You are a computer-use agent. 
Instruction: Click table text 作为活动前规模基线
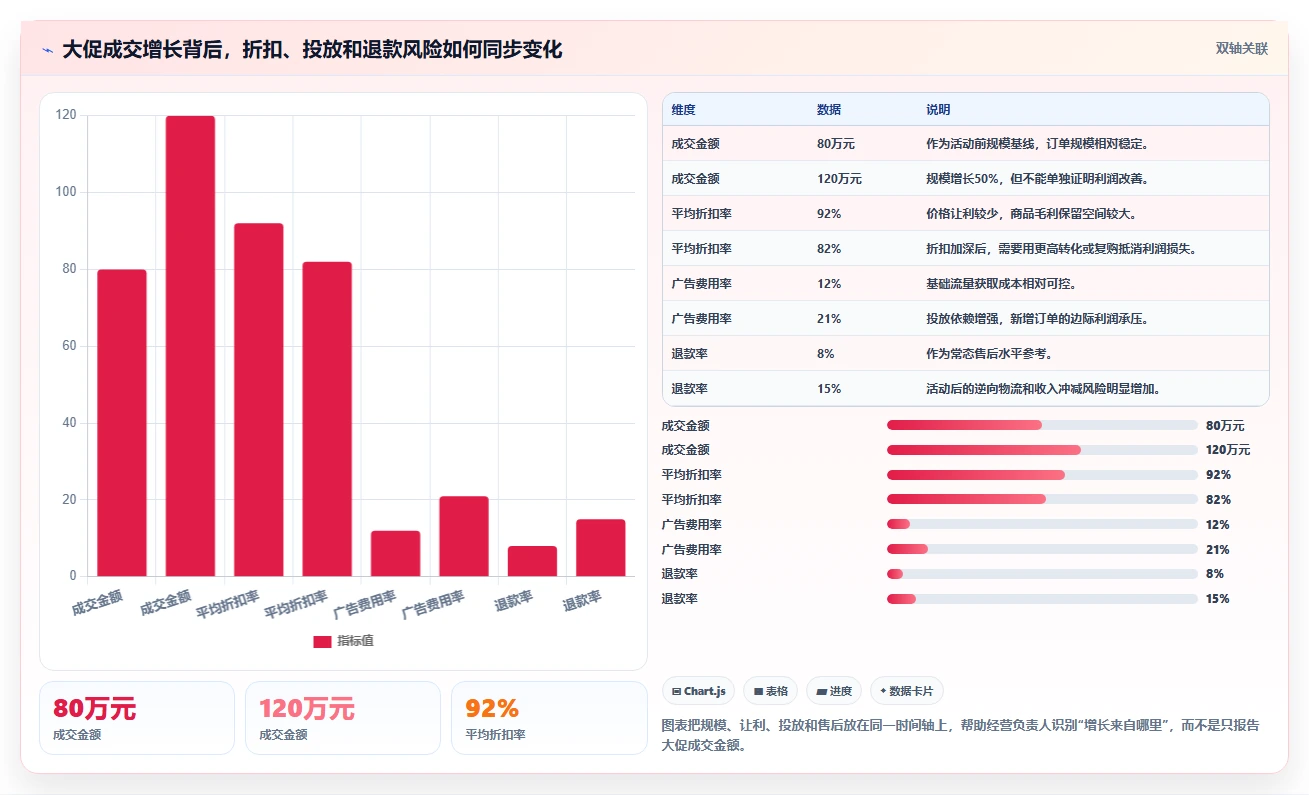click(979, 144)
